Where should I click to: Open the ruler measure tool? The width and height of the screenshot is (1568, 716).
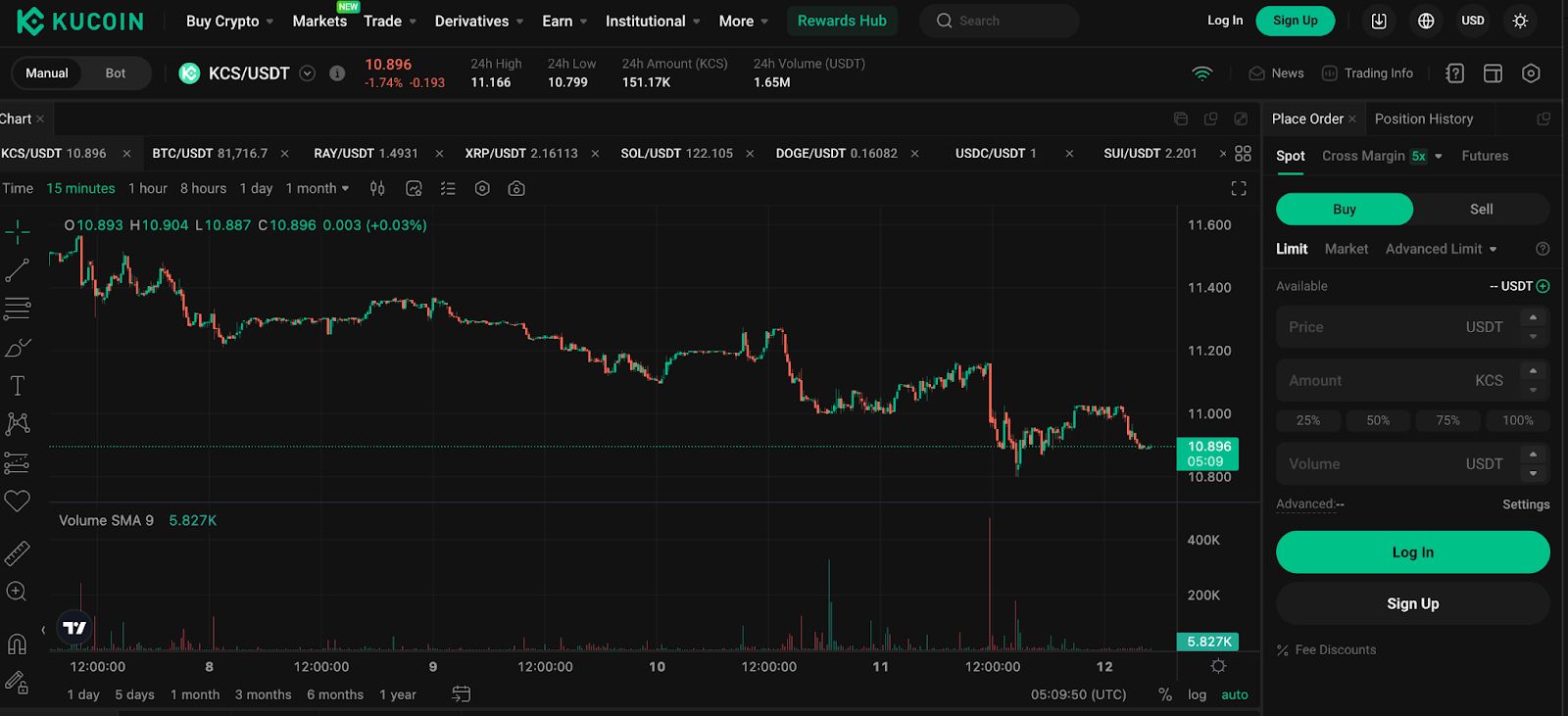(x=17, y=553)
